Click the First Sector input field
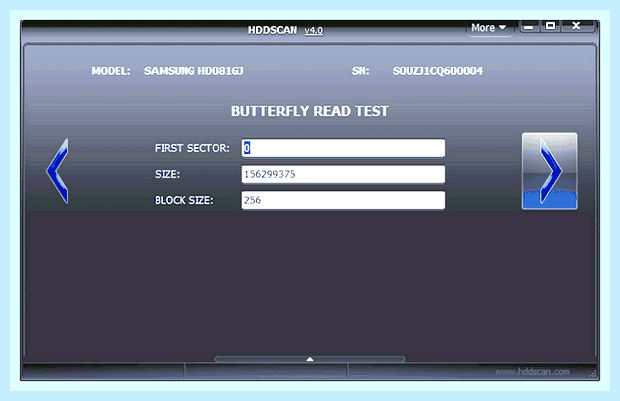The width and height of the screenshot is (620, 401). 343,148
